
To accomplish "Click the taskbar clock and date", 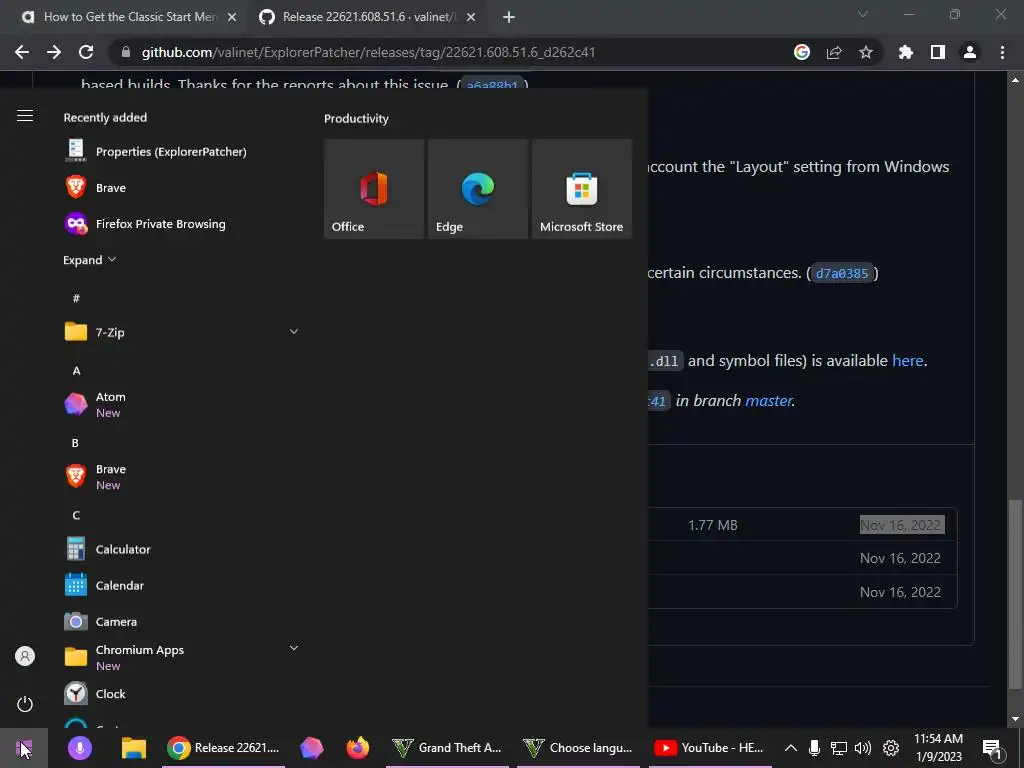I will pyautogui.click(x=938, y=748).
